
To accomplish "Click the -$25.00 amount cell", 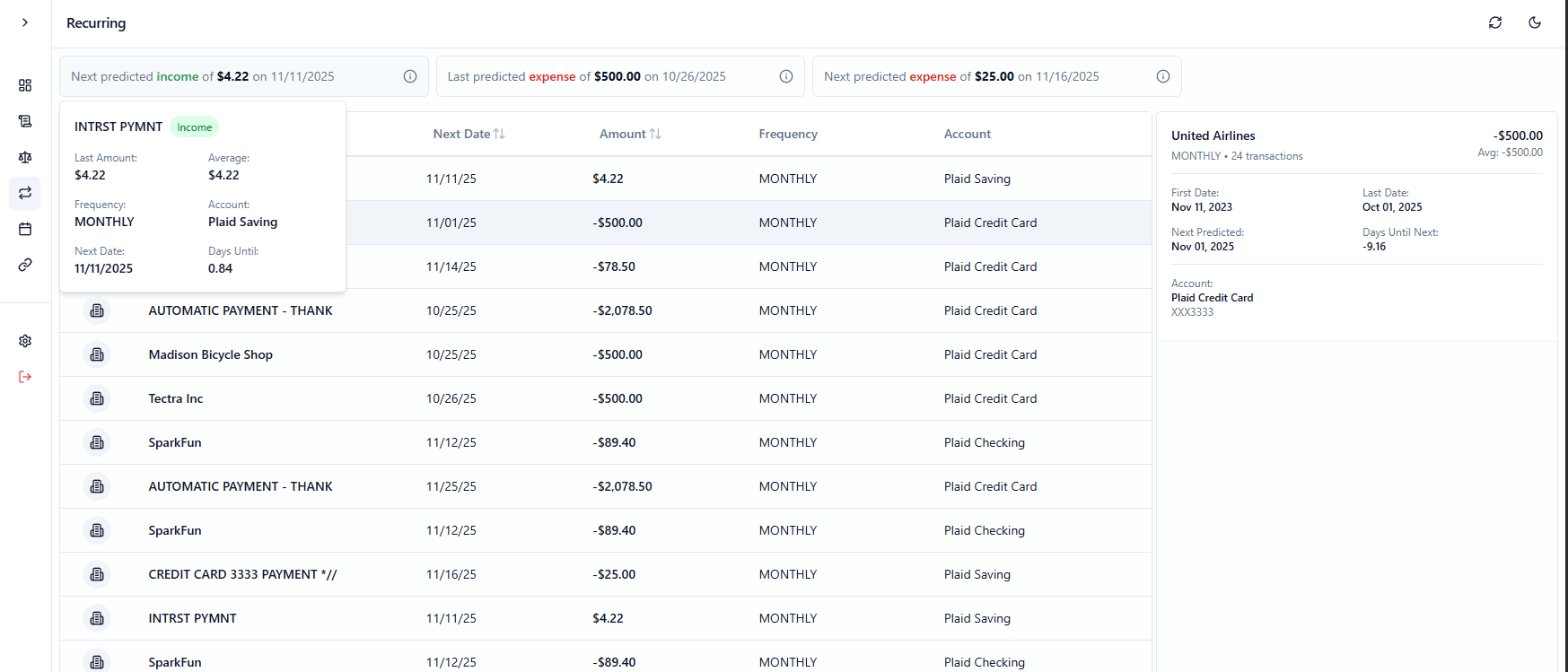I will tap(614, 574).
